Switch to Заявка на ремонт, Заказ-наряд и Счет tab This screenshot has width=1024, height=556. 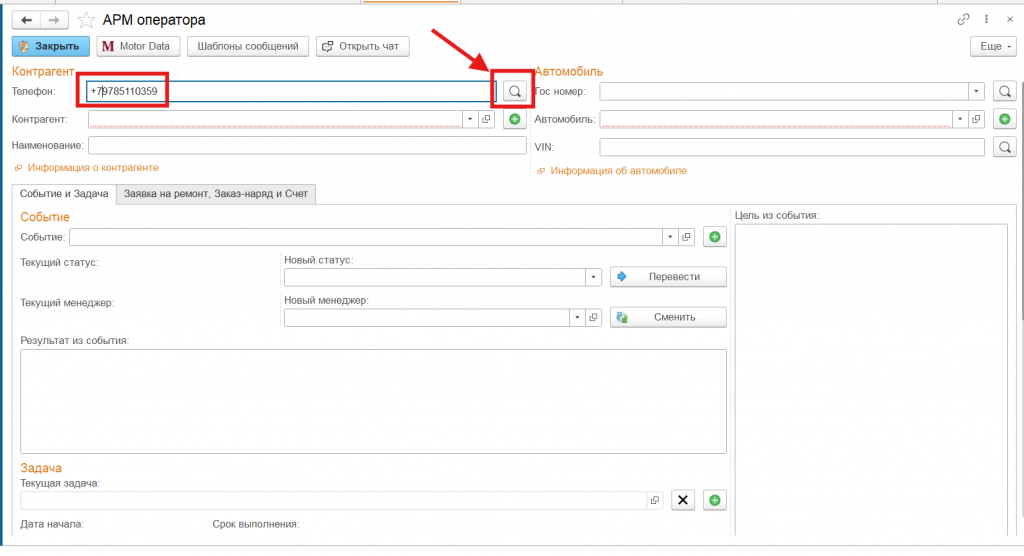tap(215, 194)
